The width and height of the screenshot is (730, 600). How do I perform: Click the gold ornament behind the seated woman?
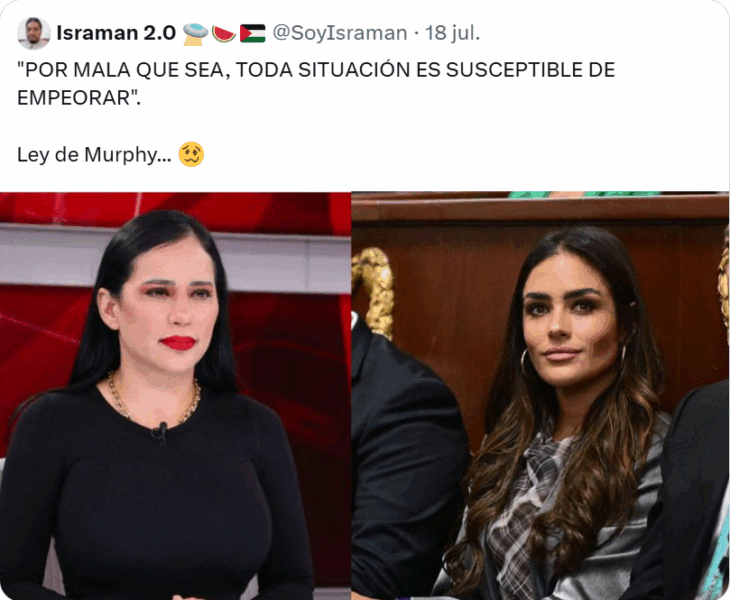pos(373,292)
